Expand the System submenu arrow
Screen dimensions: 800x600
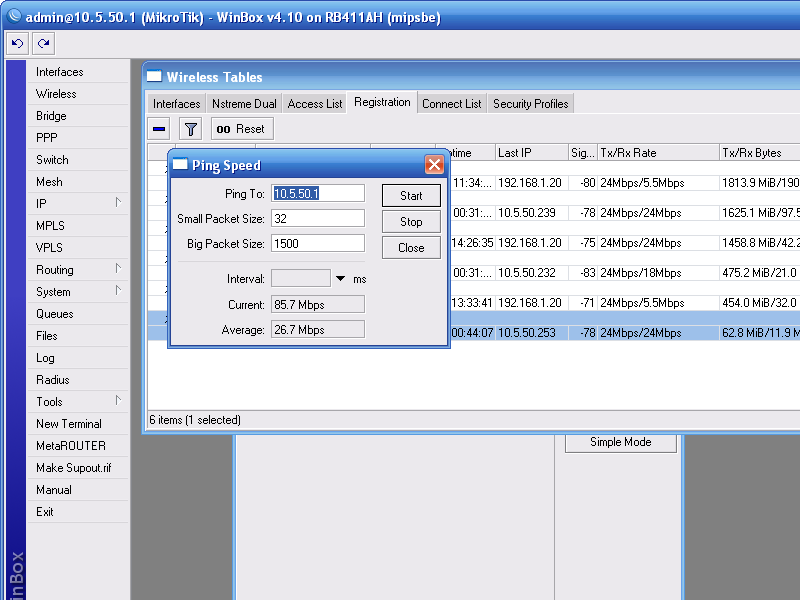pyautogui.click(x=118, y=290)
